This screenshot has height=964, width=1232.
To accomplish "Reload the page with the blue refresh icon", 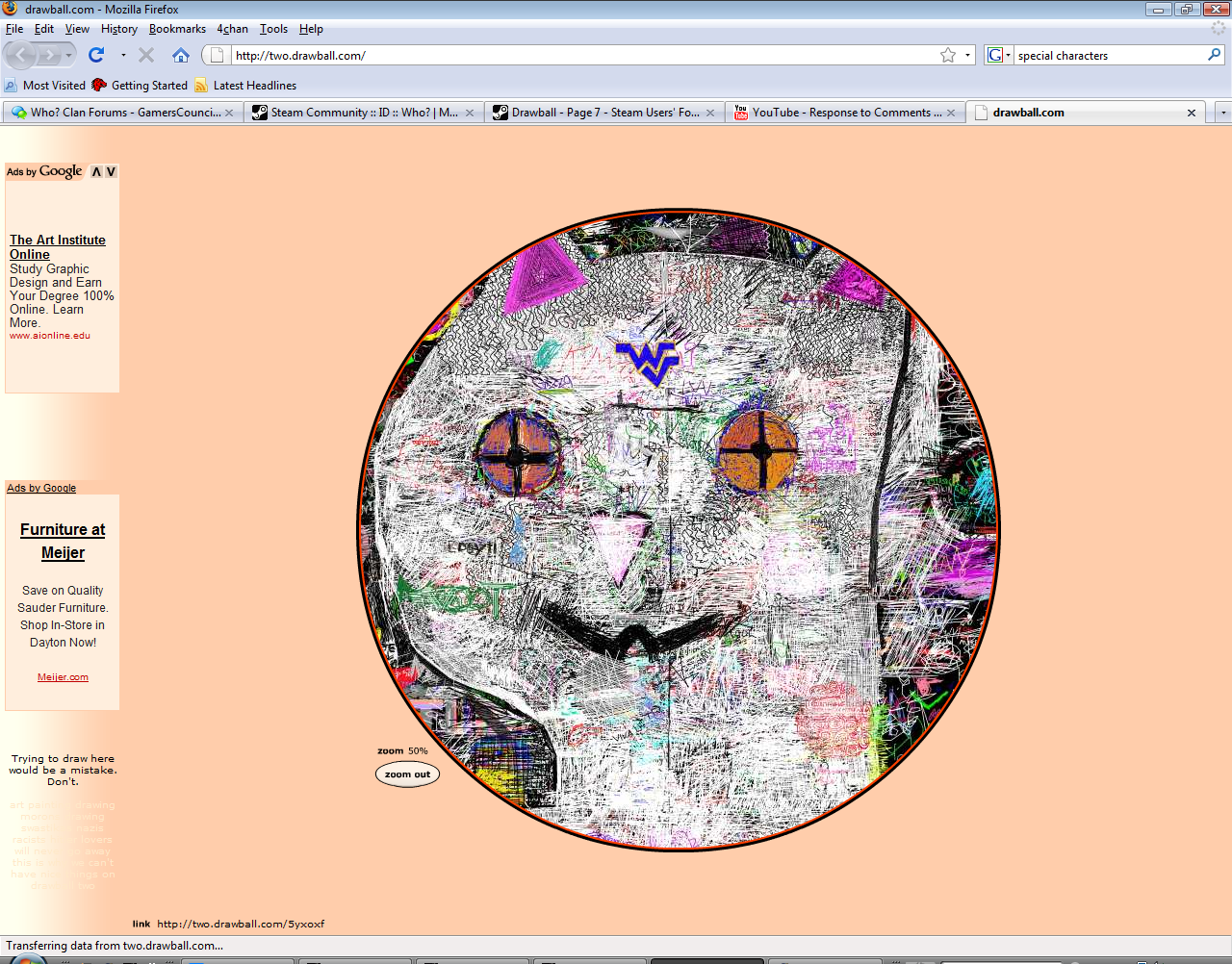I will click(x=96, y=55).
